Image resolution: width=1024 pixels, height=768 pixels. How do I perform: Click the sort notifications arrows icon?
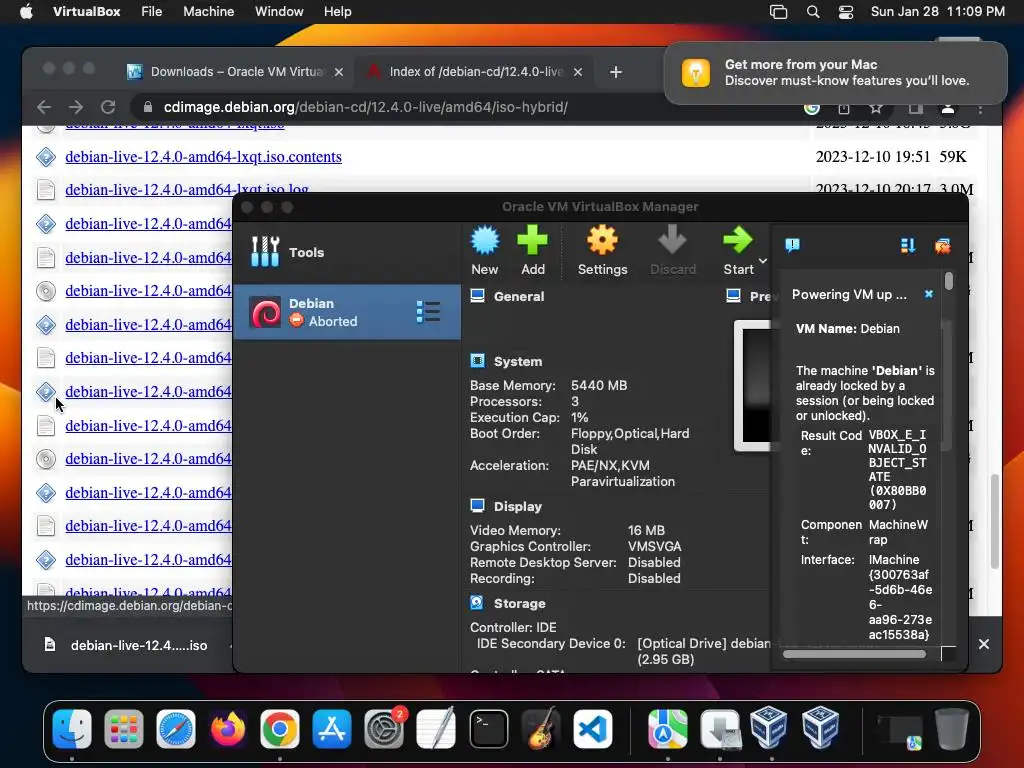click(x=908, y=246)
